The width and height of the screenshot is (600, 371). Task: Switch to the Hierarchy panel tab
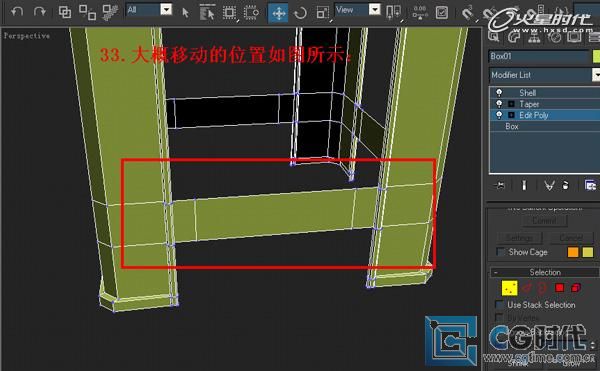534,37
